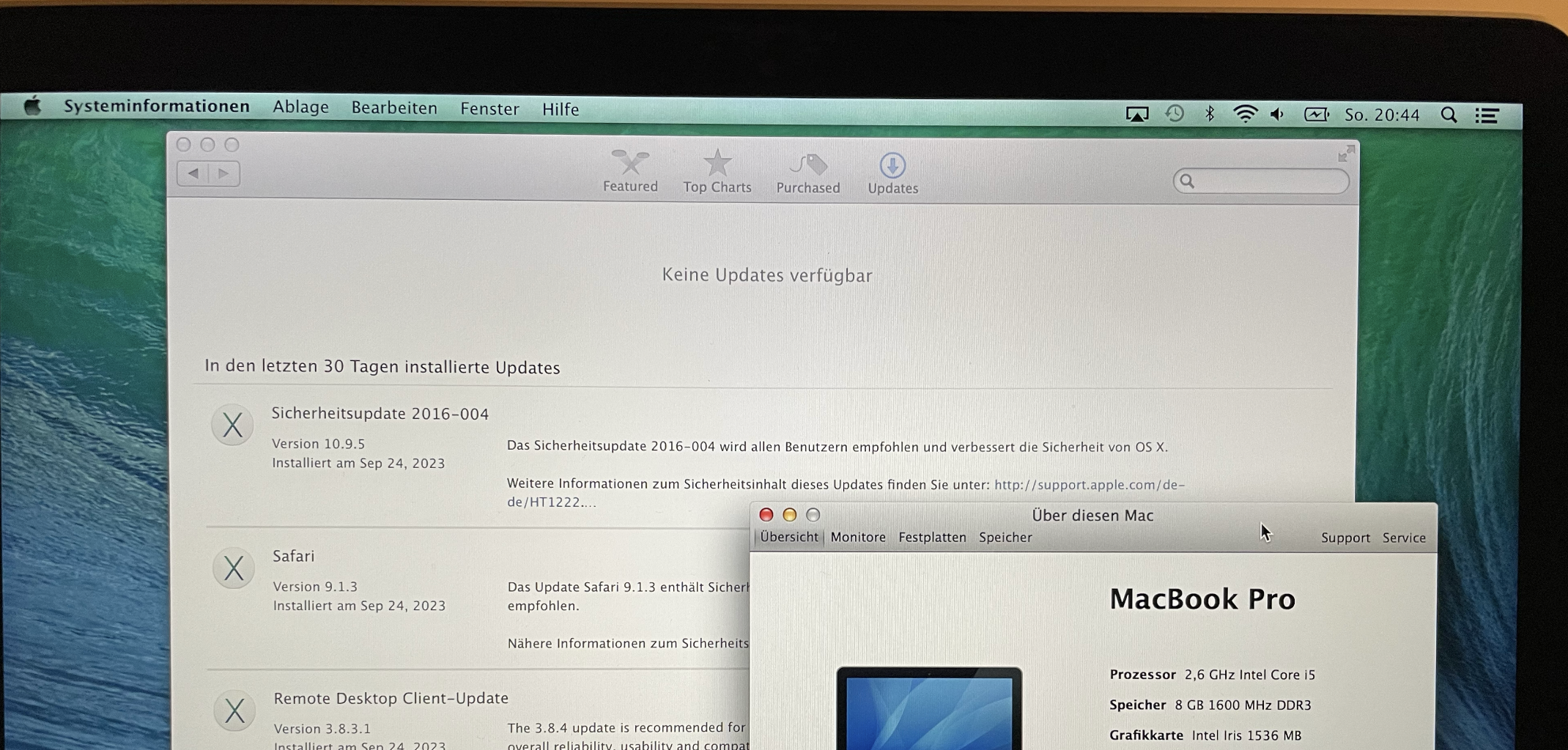Image resolution: width=1568 pixels, height=750 pixels.
Task: Open the Time Machine menu bar icon
Action: pos(1175,114)
